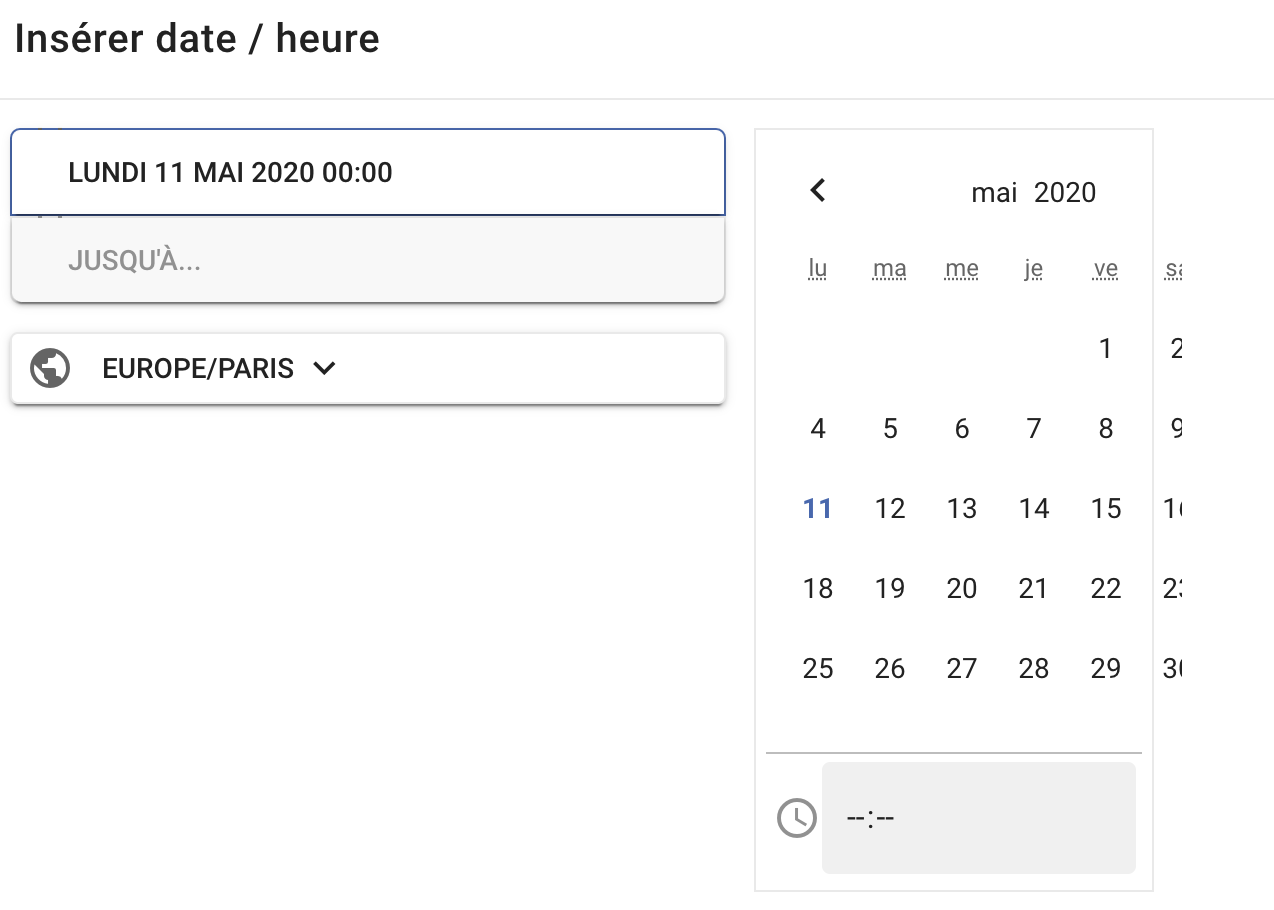Expand the Europe/Paris timezone dropdown
Viewport: 1274px width, 910px height.
(324, 368)
